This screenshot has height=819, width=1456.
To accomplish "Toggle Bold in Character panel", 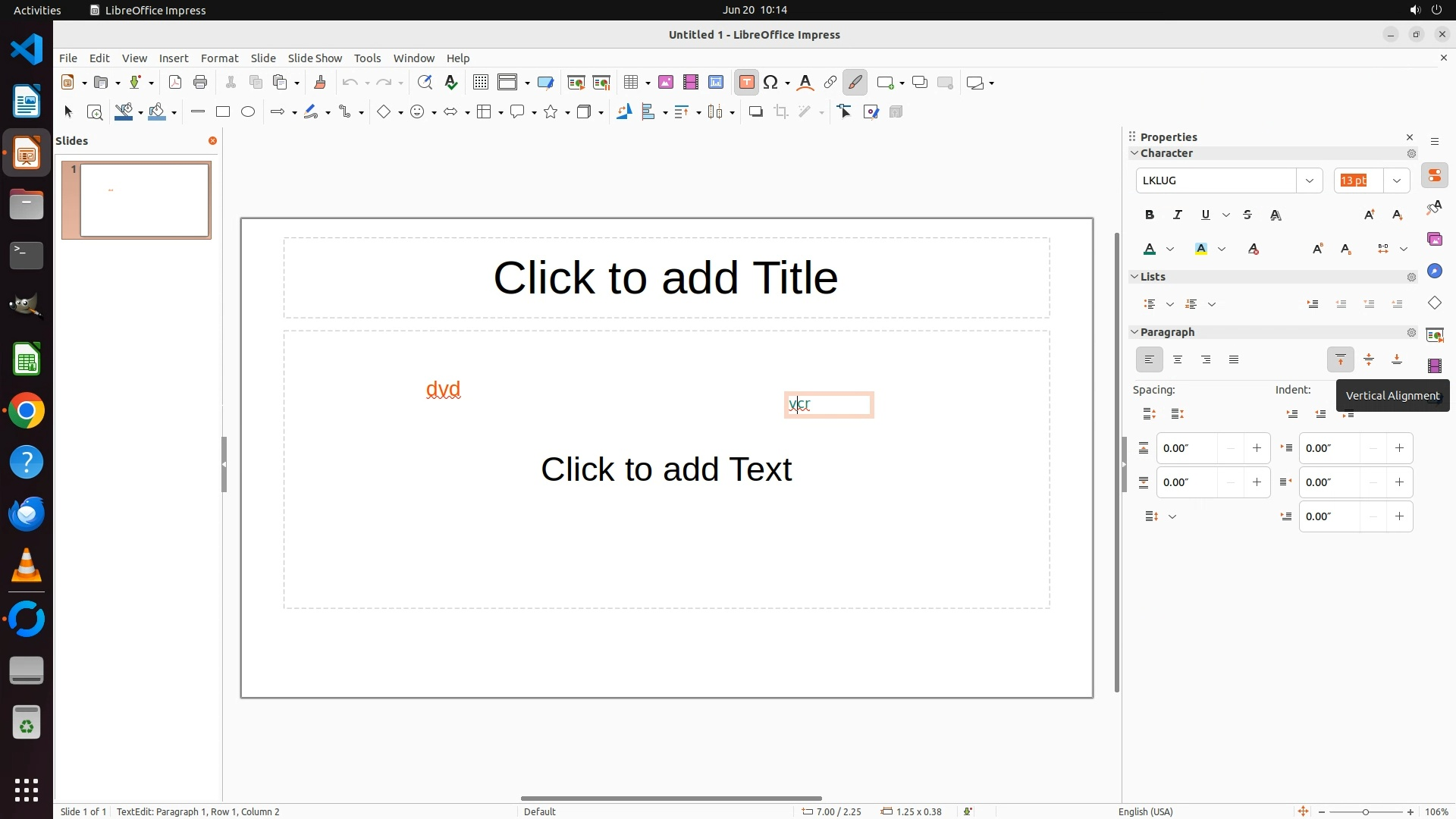I will (x=1150, y=215).
